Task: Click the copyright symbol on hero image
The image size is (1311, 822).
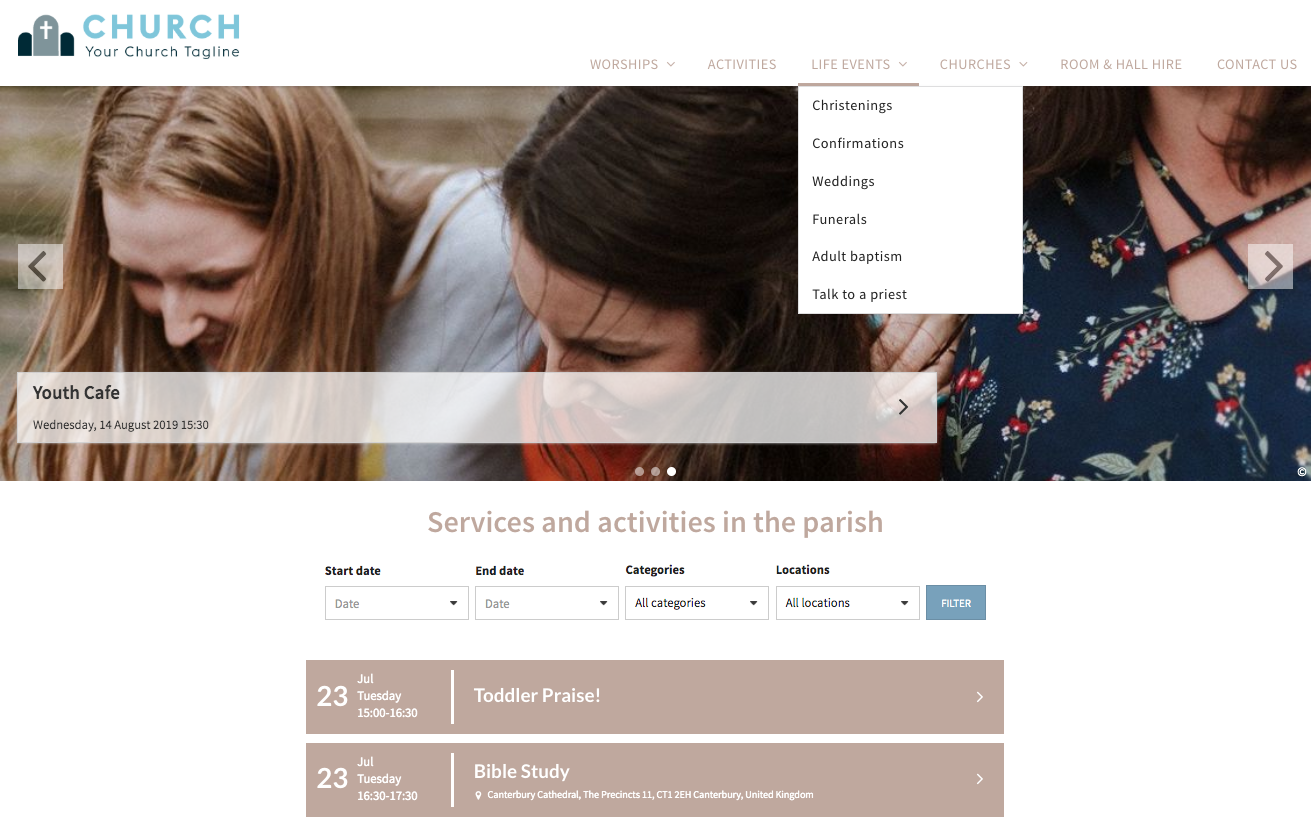Action: (1302, 471)
